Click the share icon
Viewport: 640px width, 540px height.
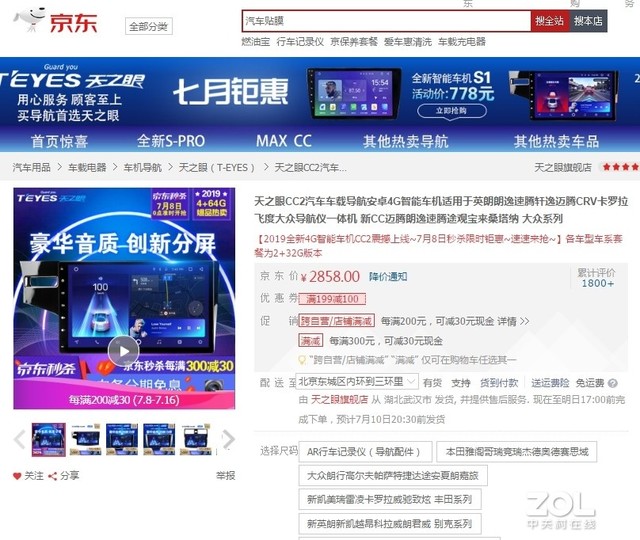(53, 476)
